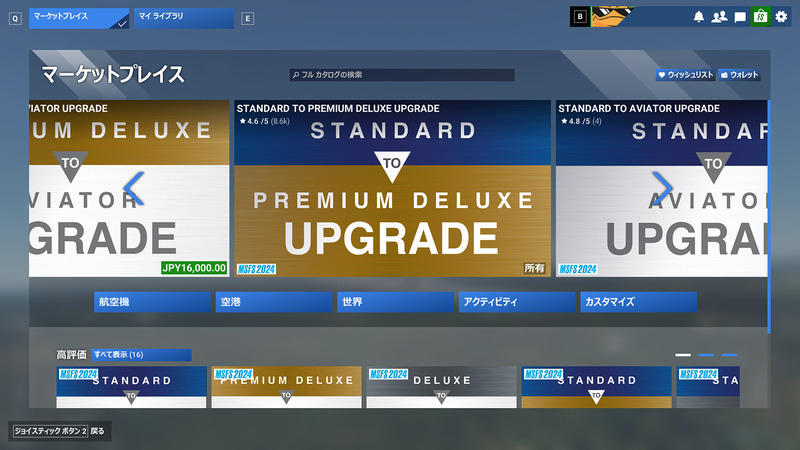Click the E next-tab key icon

(x=247, y=19)
